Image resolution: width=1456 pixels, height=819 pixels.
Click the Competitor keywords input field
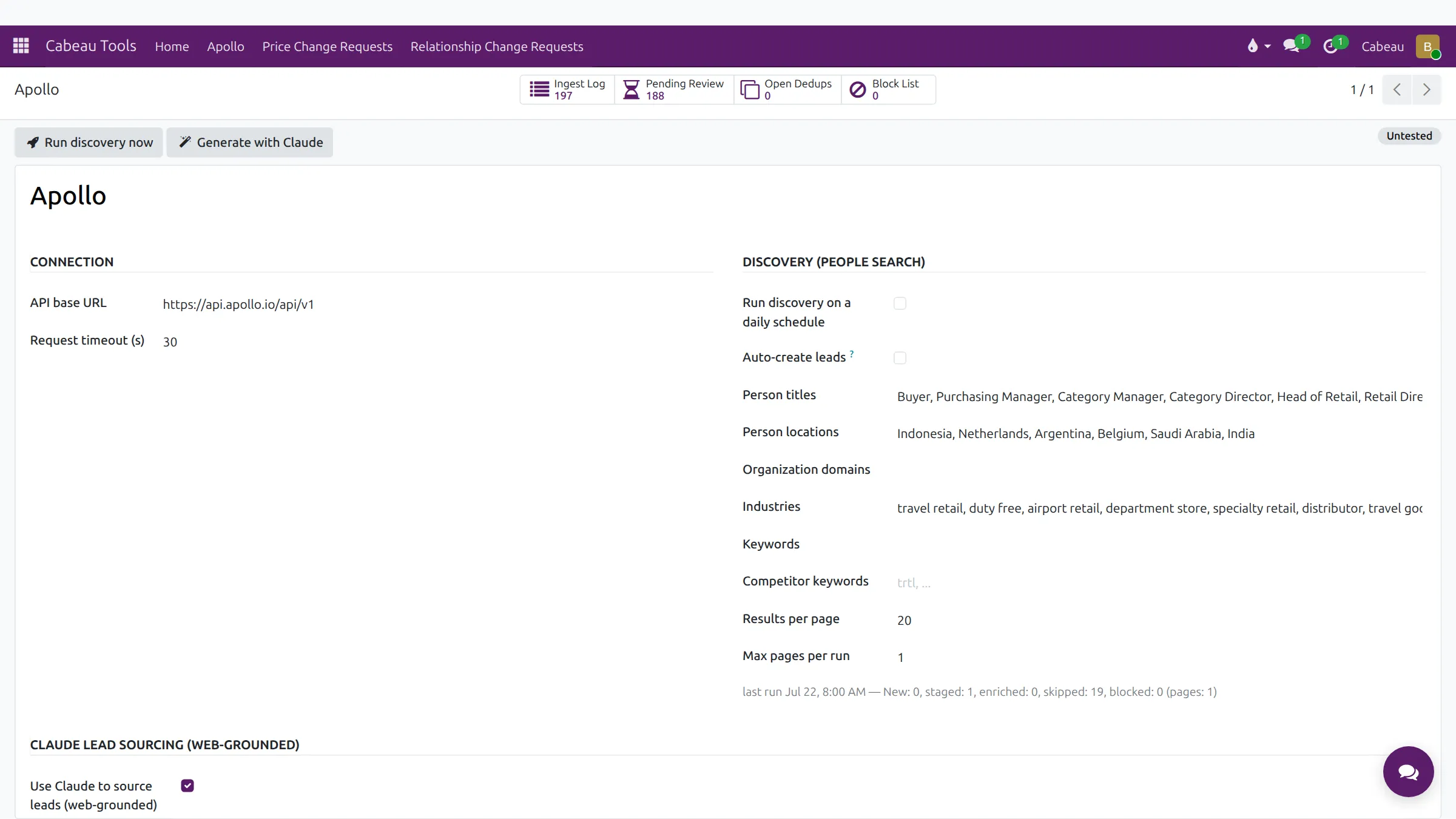pos(1159,582)
